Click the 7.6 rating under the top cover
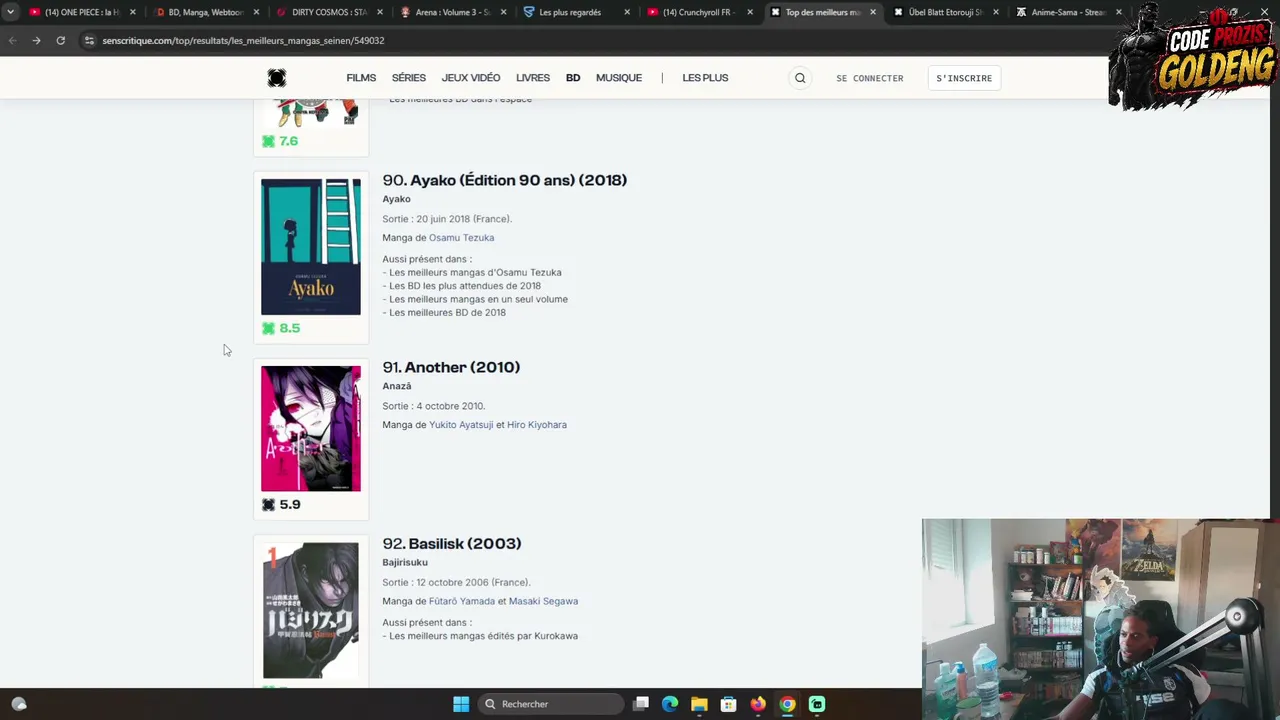Image resolution: width=1280 pixels, height=720 pixels. (x=281, y=141)
